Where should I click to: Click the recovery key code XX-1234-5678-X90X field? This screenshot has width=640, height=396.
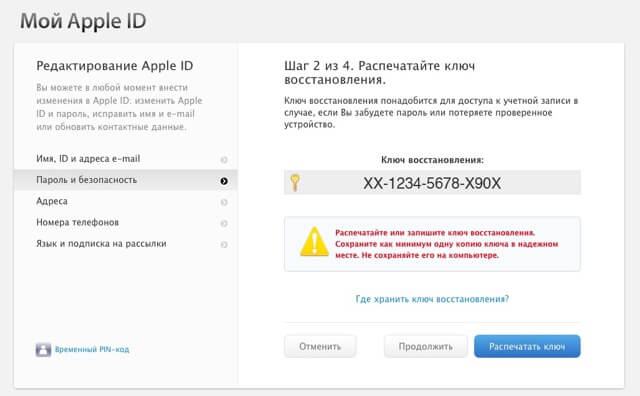[x=432, y=183]
